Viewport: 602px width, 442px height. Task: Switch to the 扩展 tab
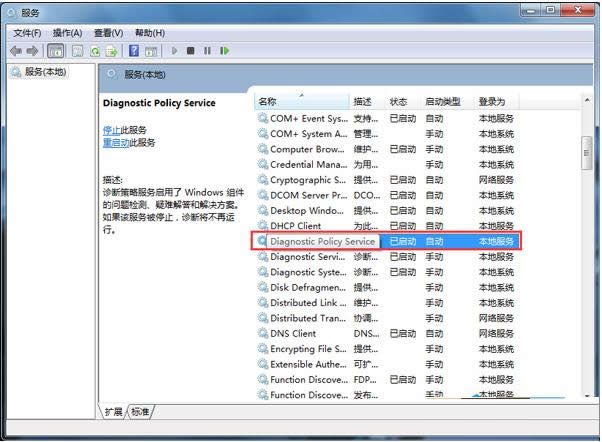point(113,412)
